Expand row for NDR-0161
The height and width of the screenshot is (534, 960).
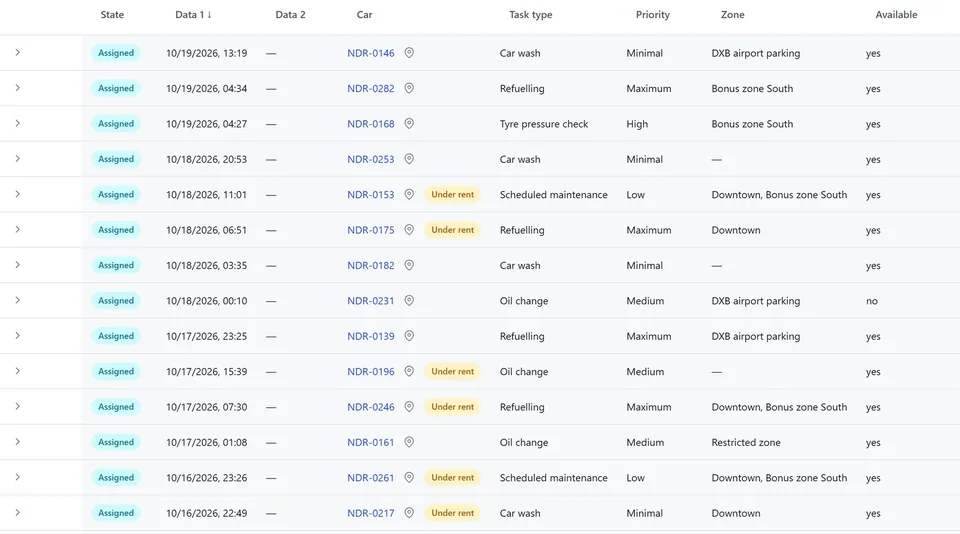pyautogui.click(x=18, y=442)
